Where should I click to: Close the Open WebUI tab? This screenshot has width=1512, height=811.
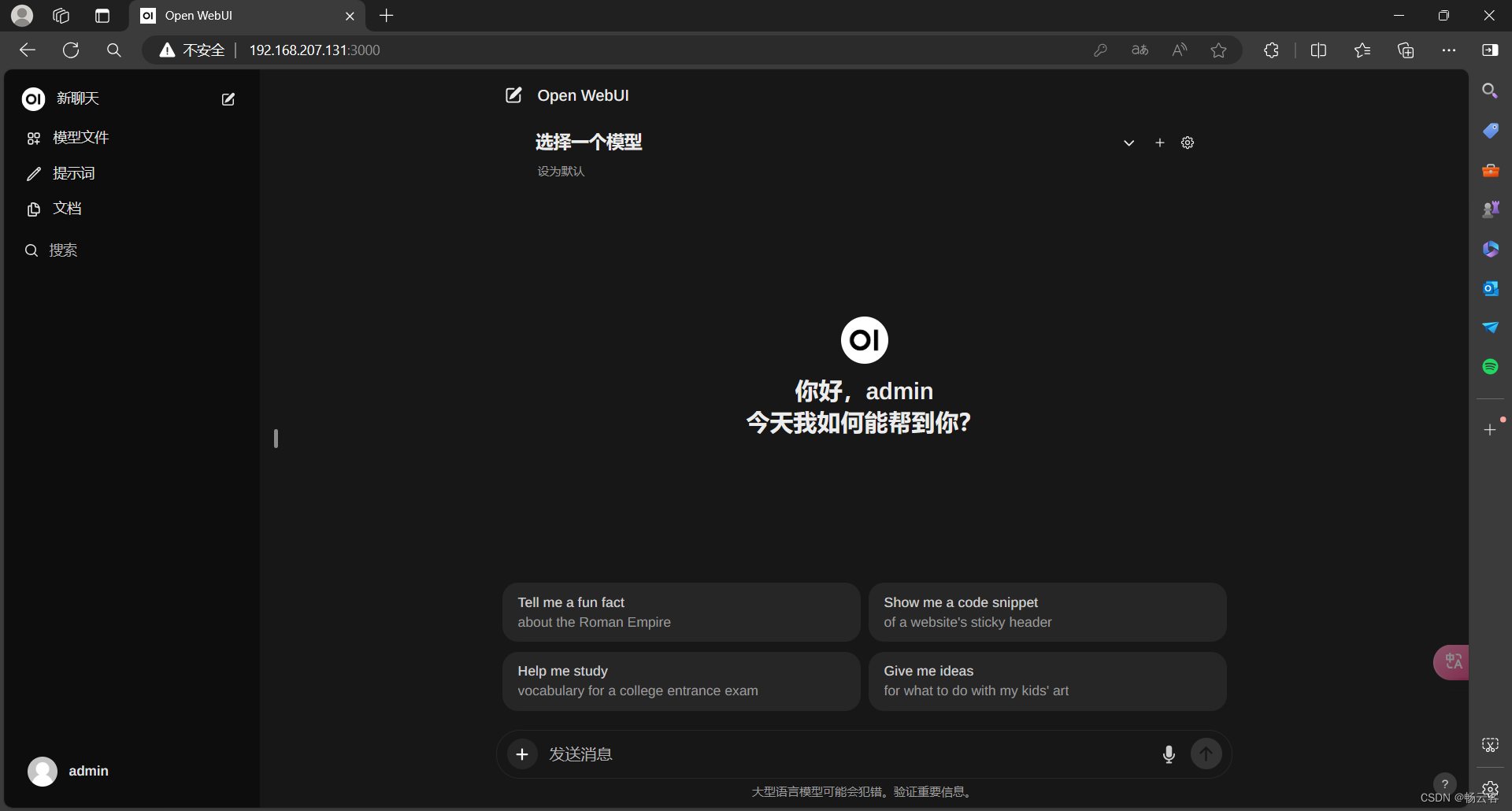tap(350, 16)
